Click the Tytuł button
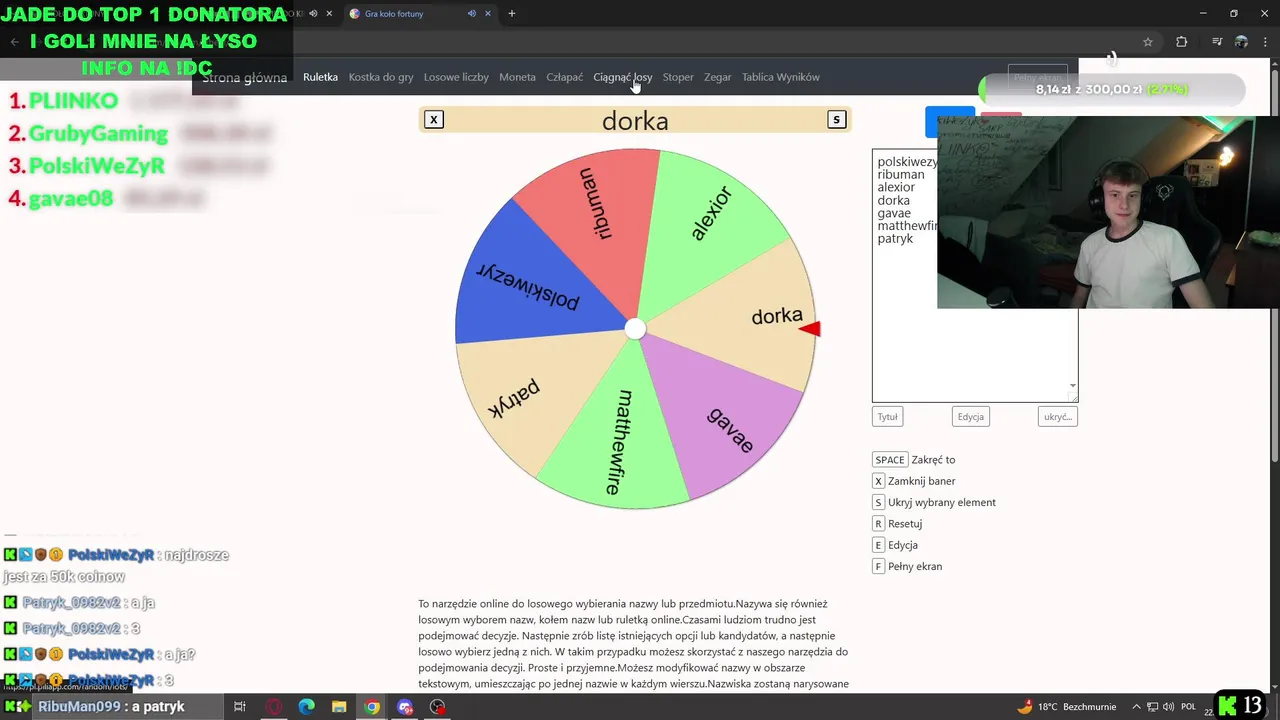This screenshot has height=720, width=1280. [888, 417]
